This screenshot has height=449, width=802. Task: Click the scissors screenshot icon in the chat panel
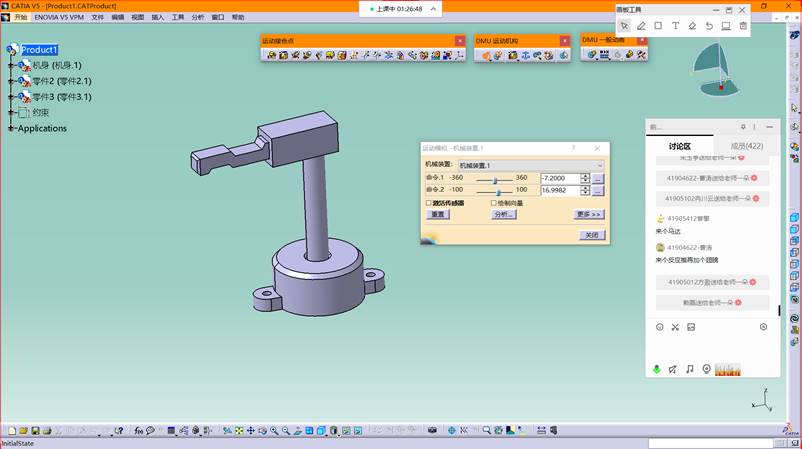pos(675,327)
